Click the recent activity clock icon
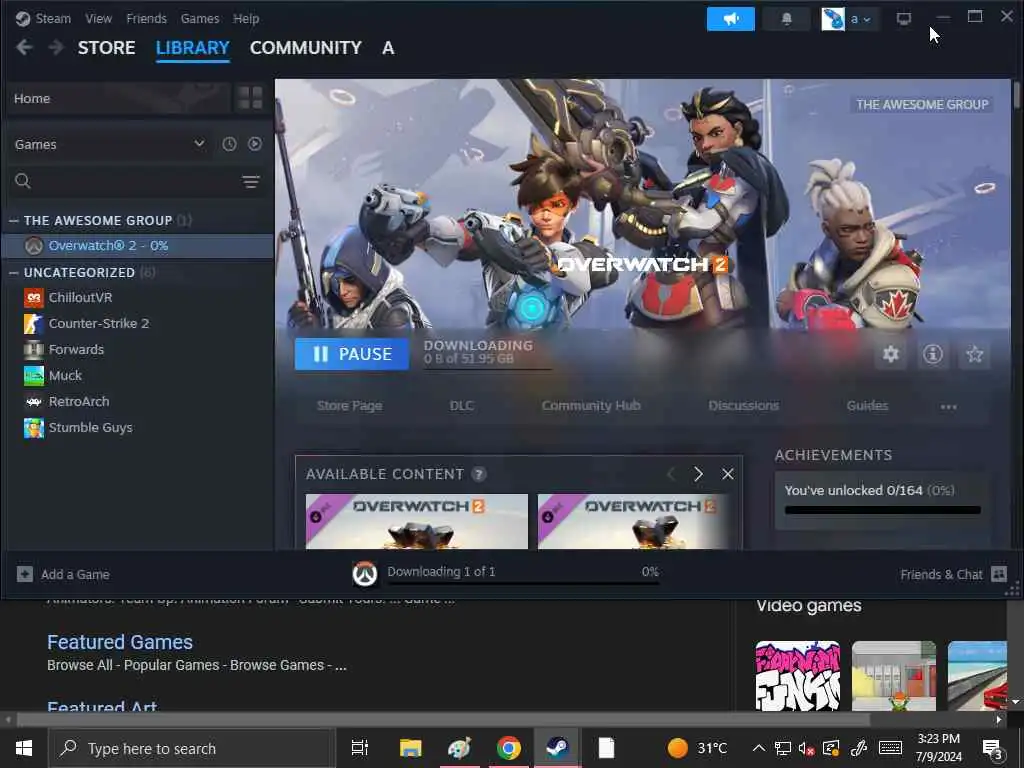The width and height of the screenshot is (1024, 768). [229, 144]
